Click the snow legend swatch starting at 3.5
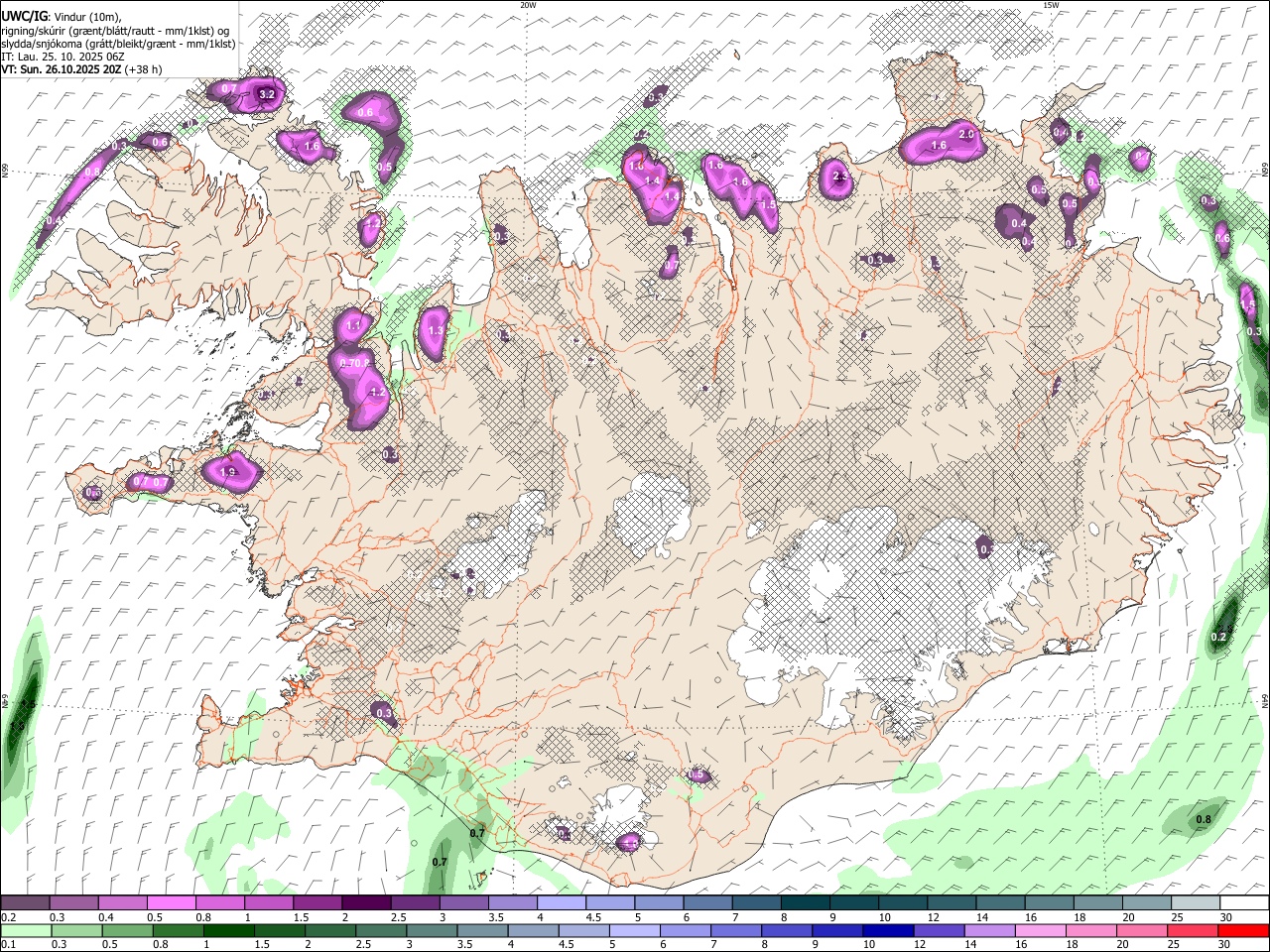1270x952 pixels. [512, 902]
